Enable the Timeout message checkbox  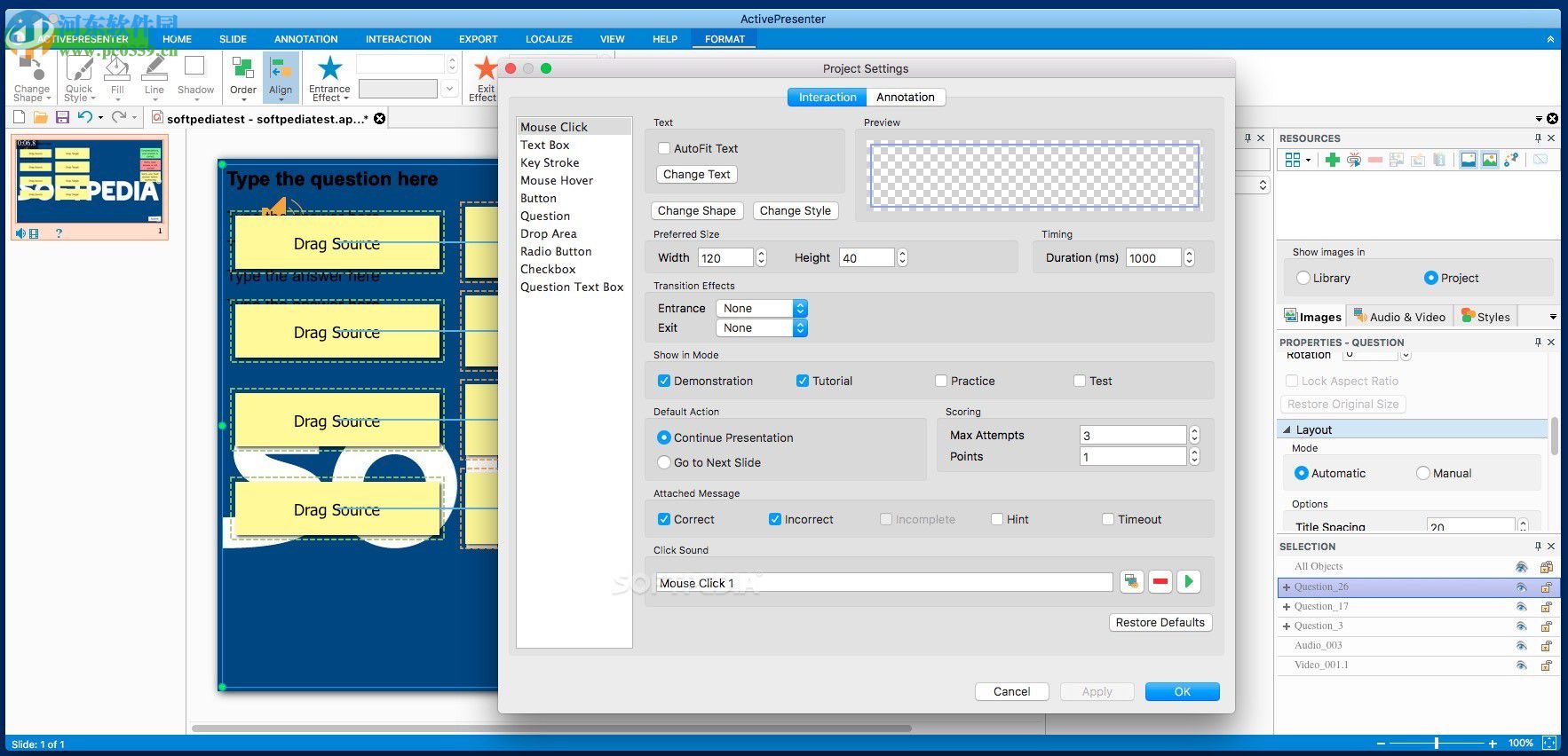(x=1108, y=519)
